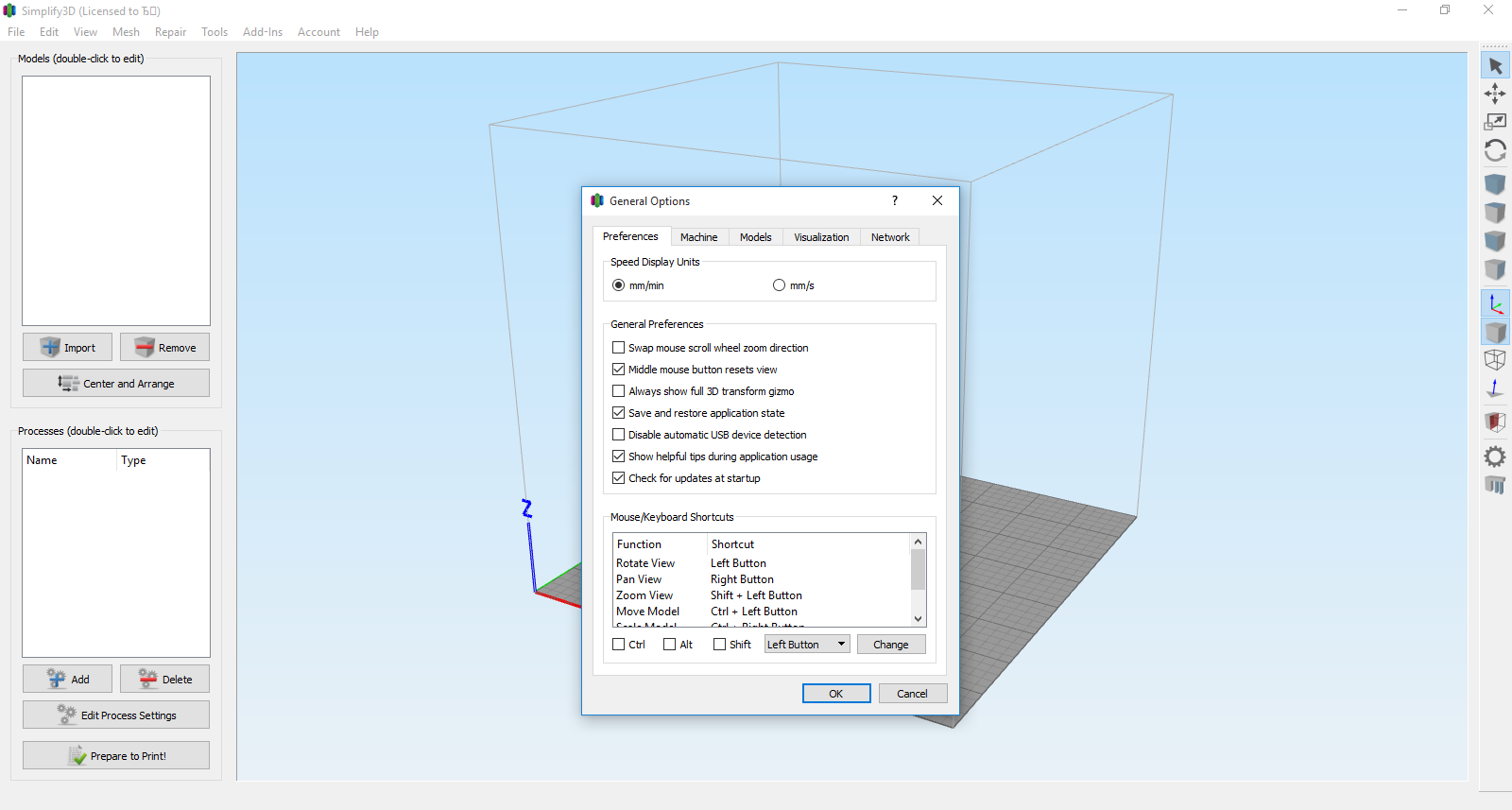1512x810 pixels.
Task: Cancel the General Options dialog
Action: click(913, 694)
